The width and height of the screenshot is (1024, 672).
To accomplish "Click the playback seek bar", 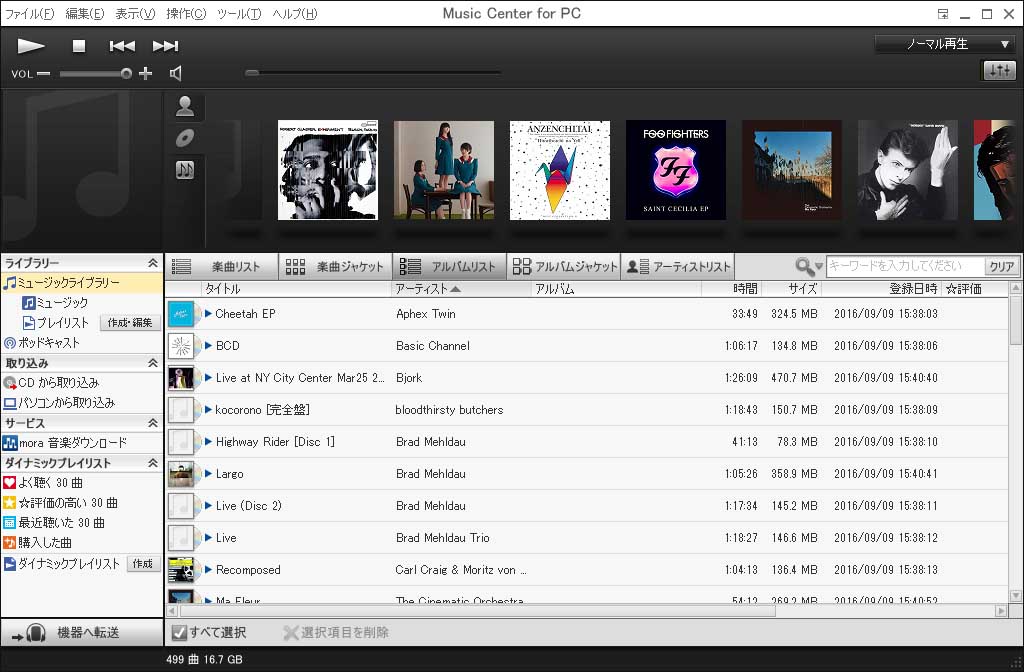I will [373, 72].
